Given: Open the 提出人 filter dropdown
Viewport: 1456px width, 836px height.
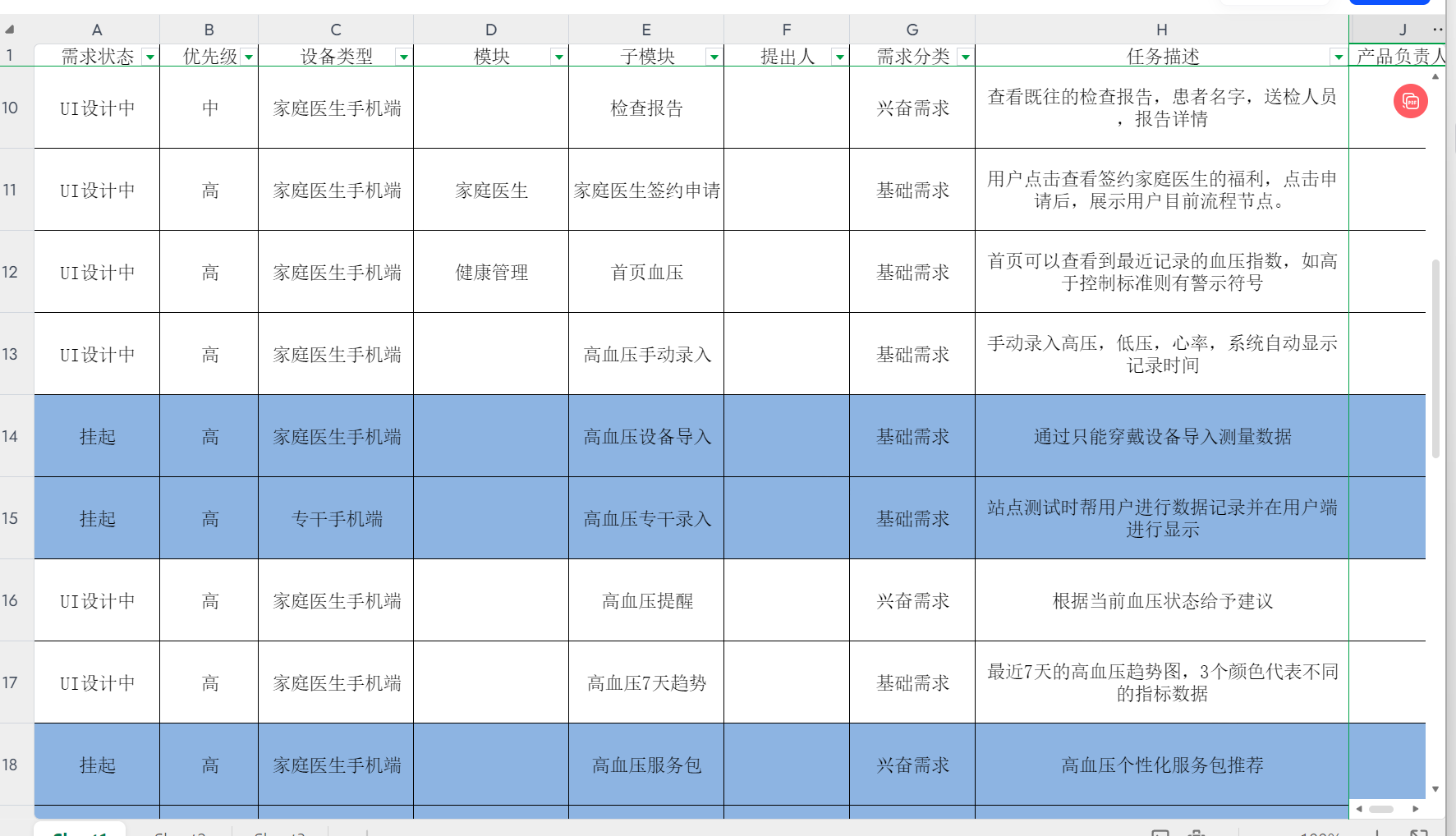Looking at the screenshot, I should point(840,57).
